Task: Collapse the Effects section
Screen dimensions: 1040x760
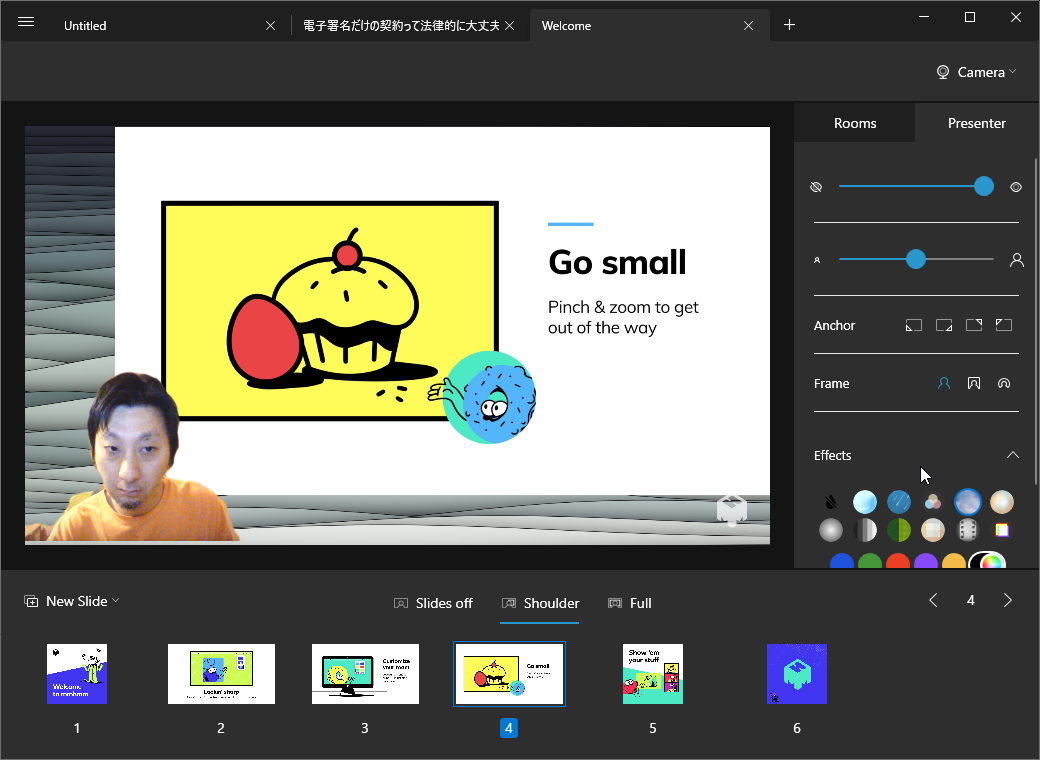Action: 1013,455
